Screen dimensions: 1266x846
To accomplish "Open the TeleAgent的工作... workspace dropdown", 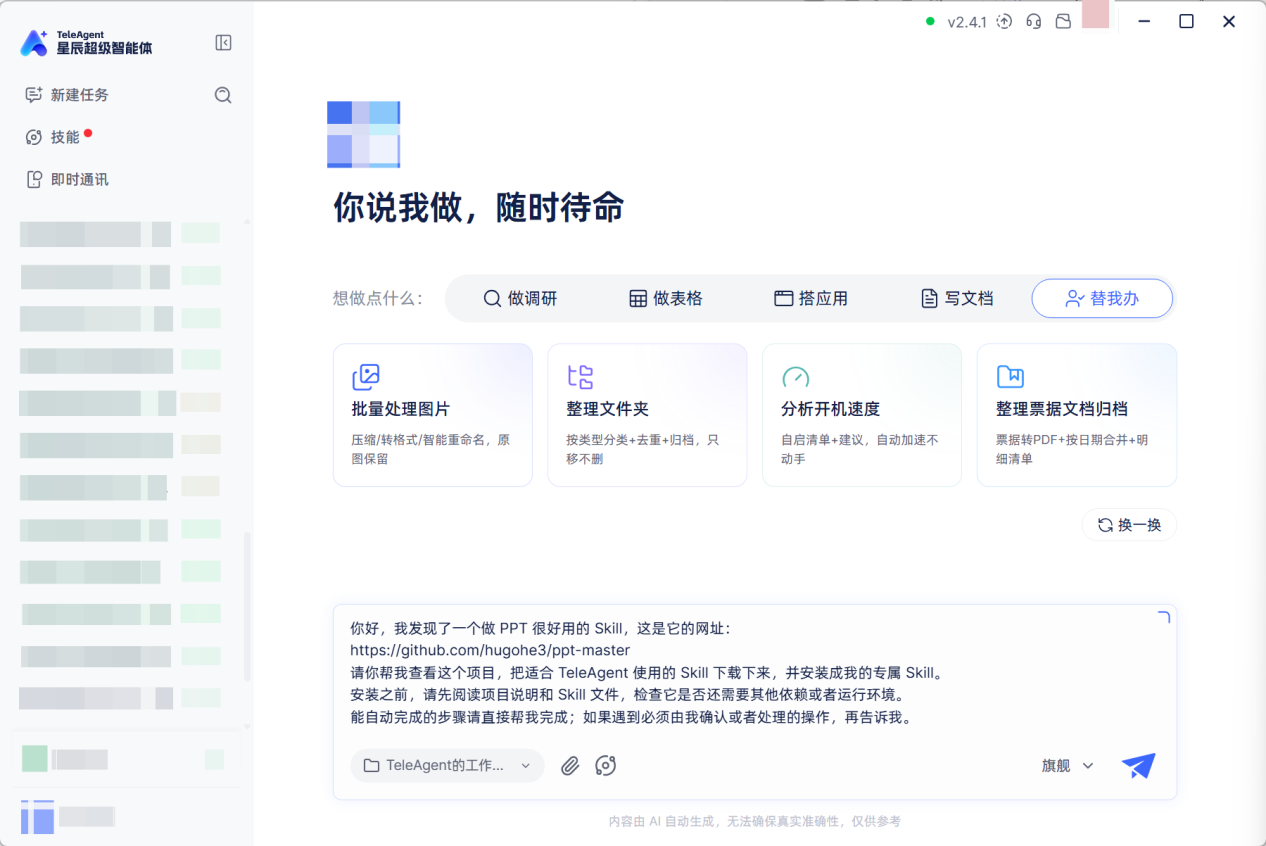I will [447, 765].
